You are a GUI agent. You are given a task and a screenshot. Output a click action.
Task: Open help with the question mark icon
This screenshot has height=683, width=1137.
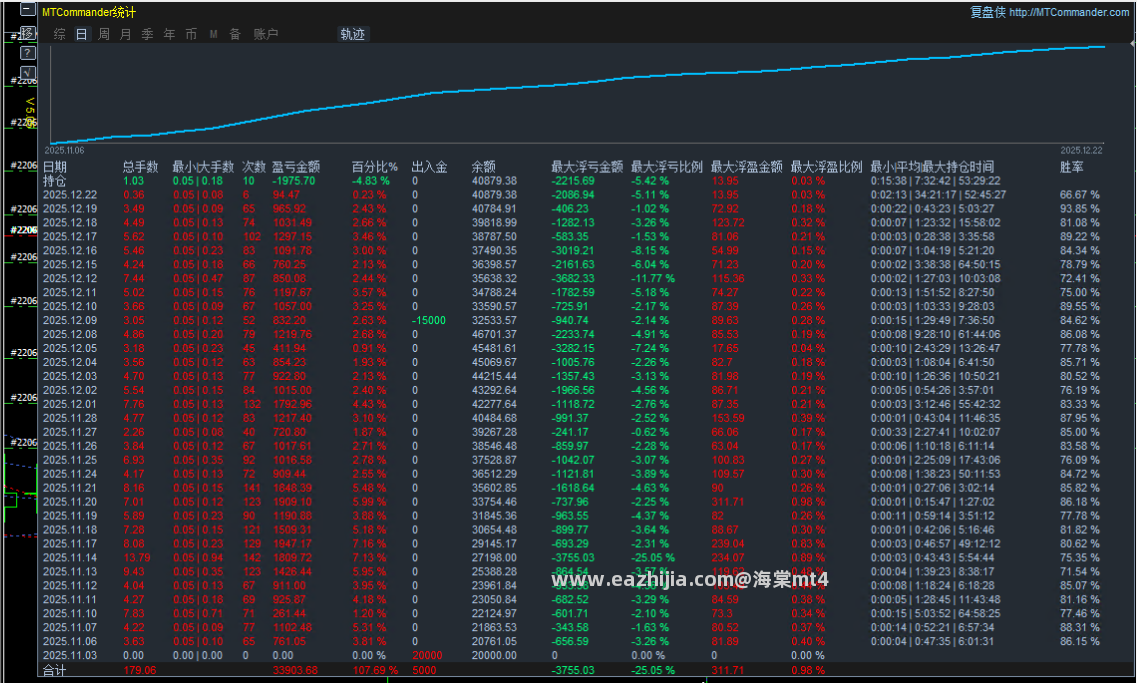(27, 53)
